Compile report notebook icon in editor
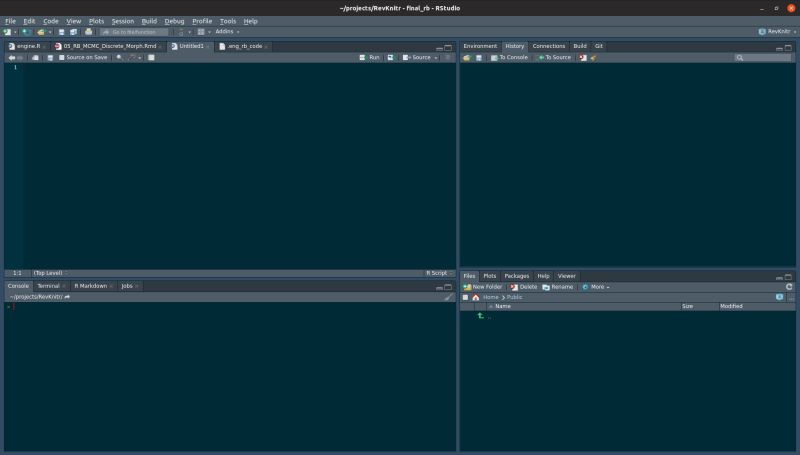This screenshot has height=455, width=800. coord(151,58)
